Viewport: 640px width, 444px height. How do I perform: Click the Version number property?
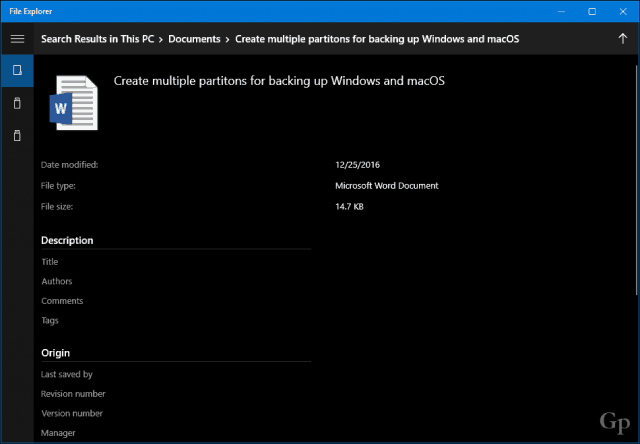(x=72, y=413)
